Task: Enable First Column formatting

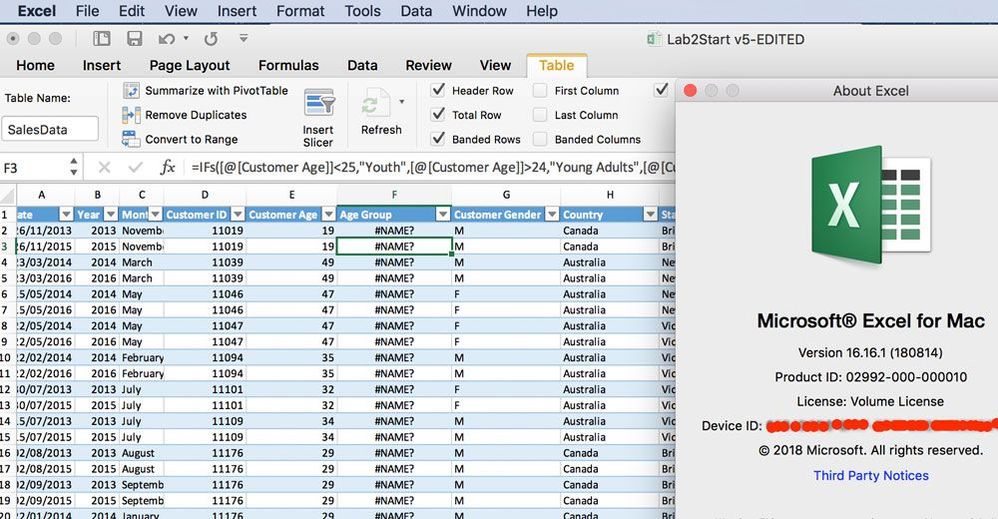Action: 540,90
